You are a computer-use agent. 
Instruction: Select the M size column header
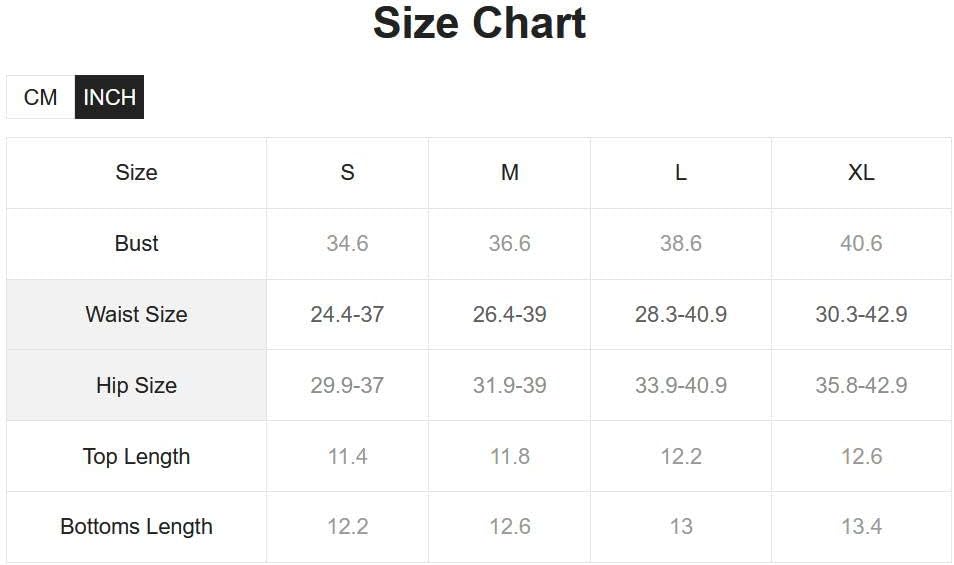[x=509, y=173]
